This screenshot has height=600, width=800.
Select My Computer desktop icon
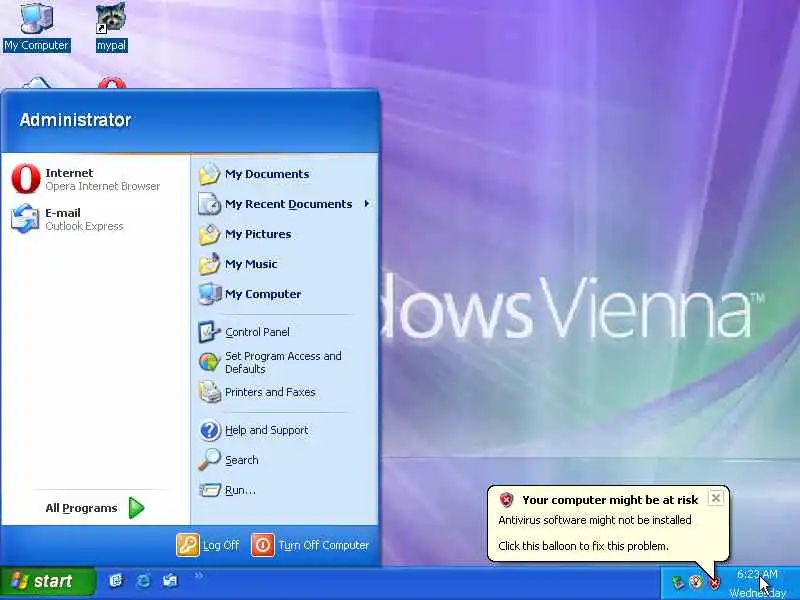tap(36, 27)
